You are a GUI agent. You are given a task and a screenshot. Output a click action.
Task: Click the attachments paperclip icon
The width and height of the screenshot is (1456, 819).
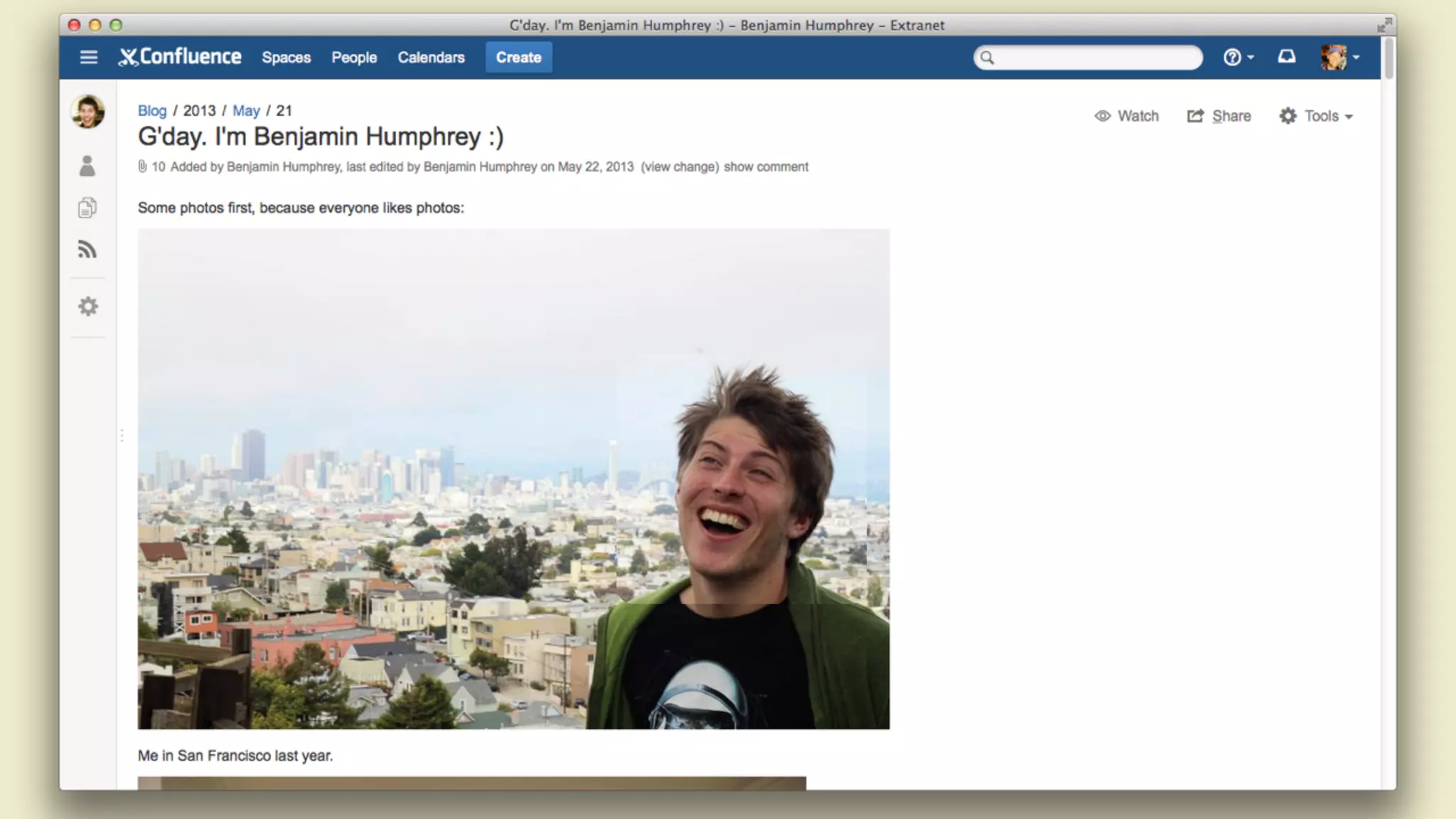click(x=142, y=166)
